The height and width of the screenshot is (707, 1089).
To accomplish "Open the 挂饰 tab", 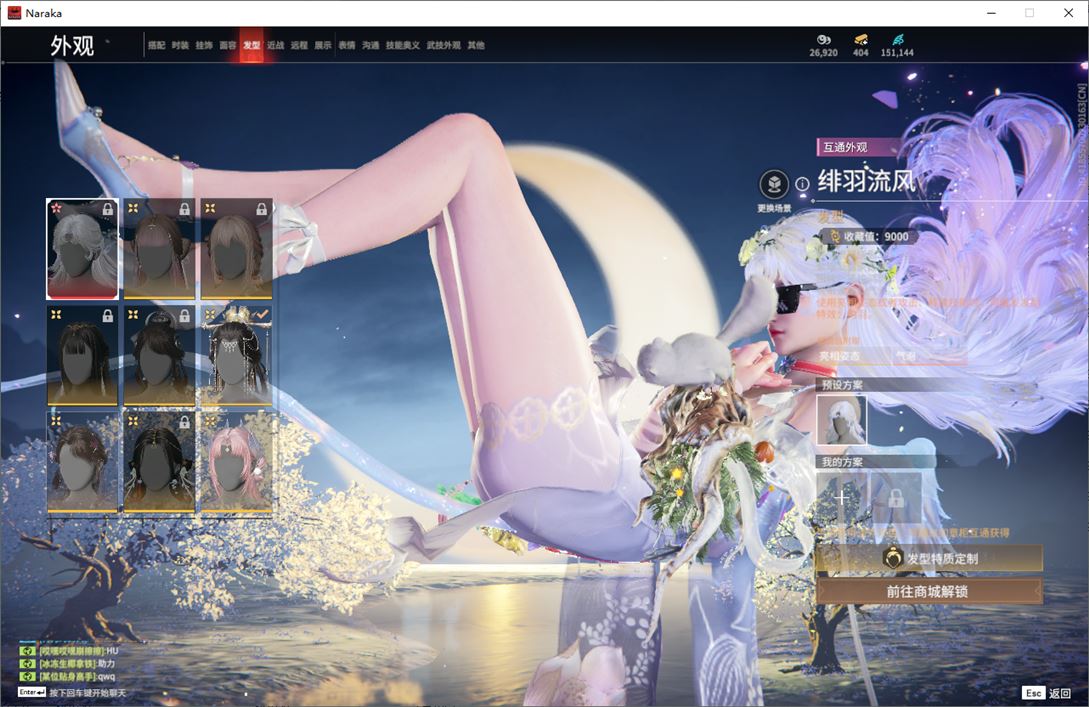I will [204, 45].
